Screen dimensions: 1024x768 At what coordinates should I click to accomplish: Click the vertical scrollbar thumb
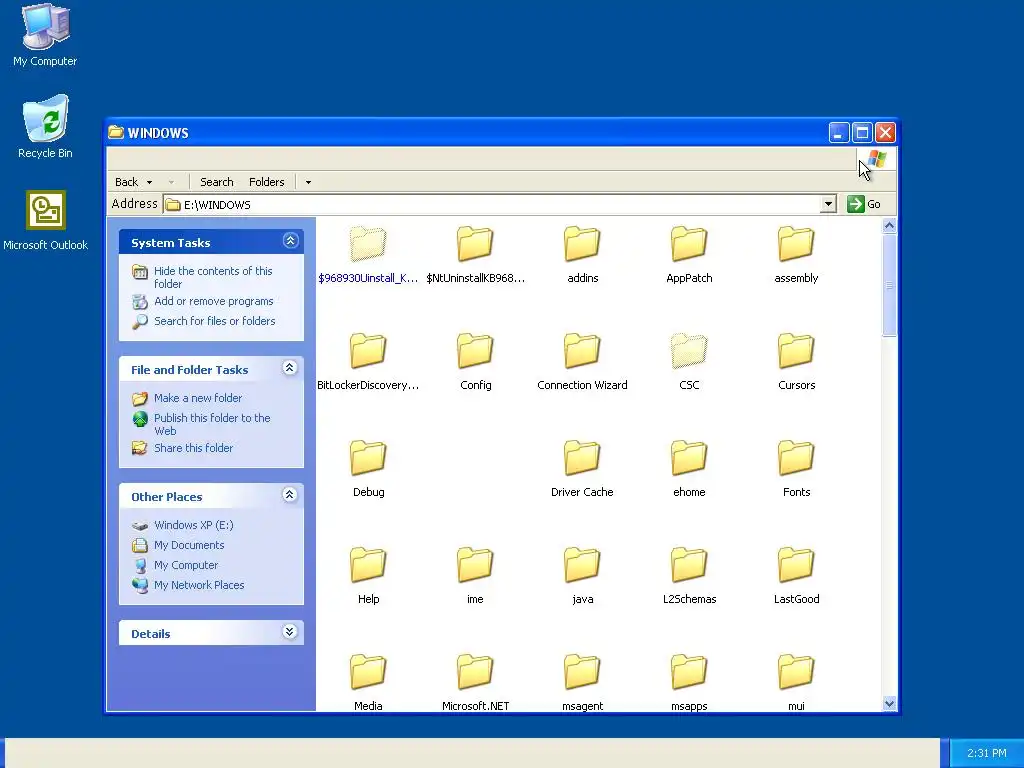click(x=889, y=285)
